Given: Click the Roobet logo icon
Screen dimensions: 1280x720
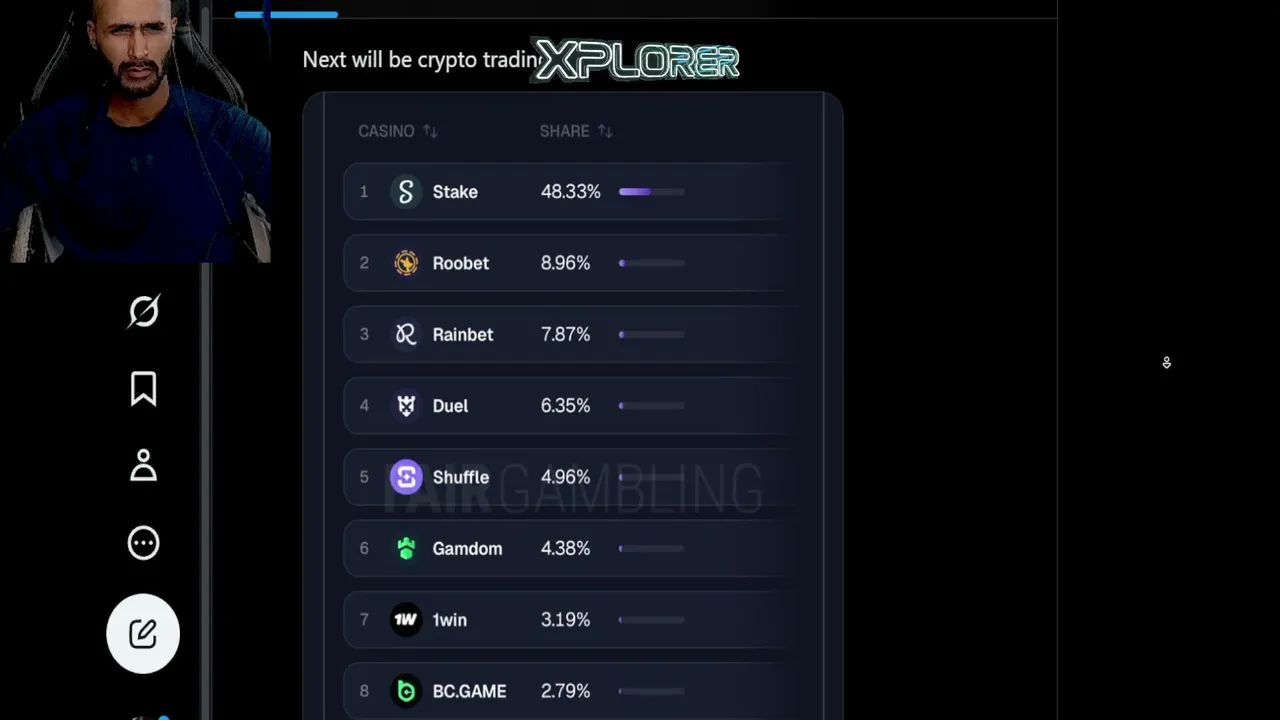Looking at the screenshot, I should [406, 263].
